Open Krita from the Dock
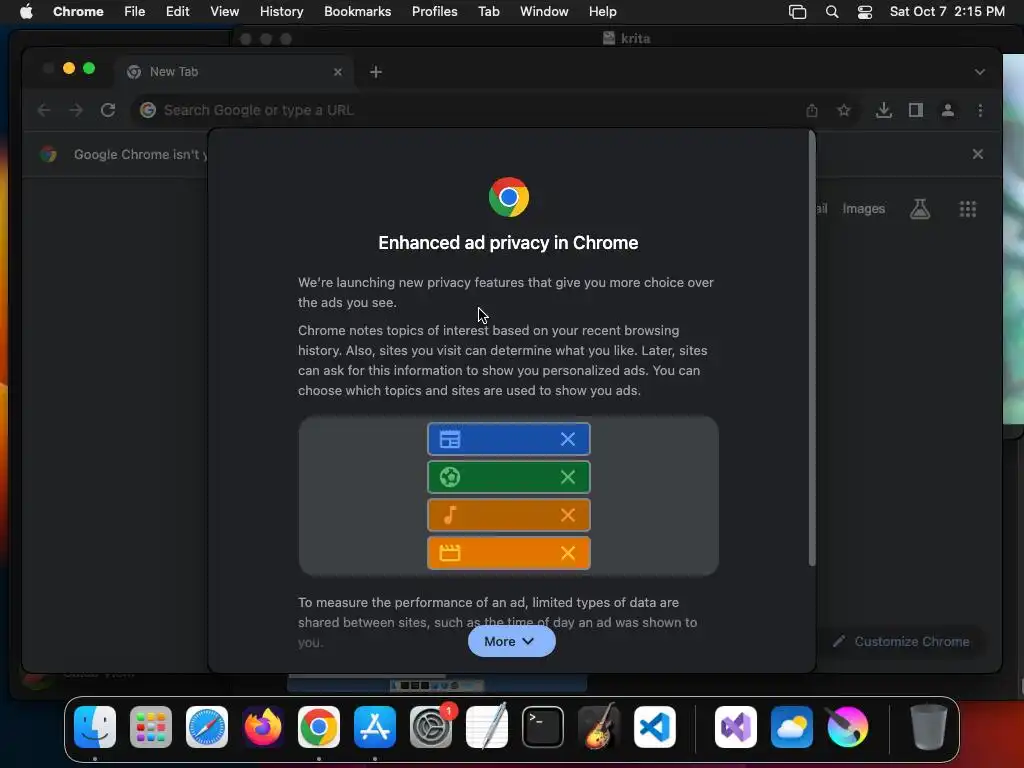 (x=848, y=727)
